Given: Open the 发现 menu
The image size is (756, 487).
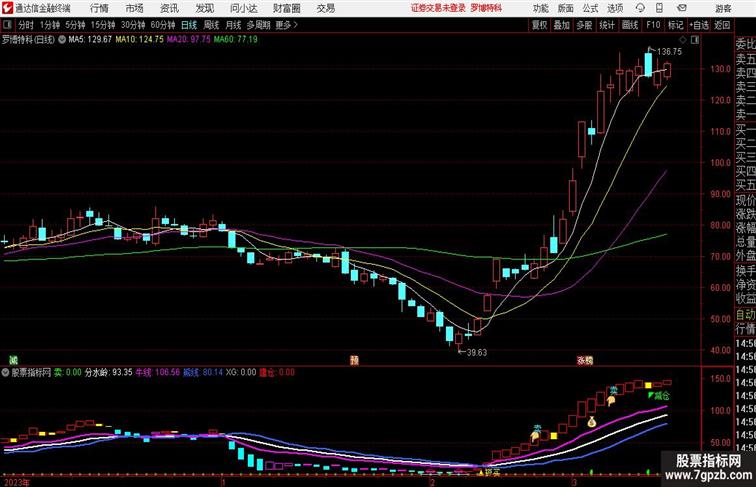Looking at the screenshot, I should tap(204, 8).
